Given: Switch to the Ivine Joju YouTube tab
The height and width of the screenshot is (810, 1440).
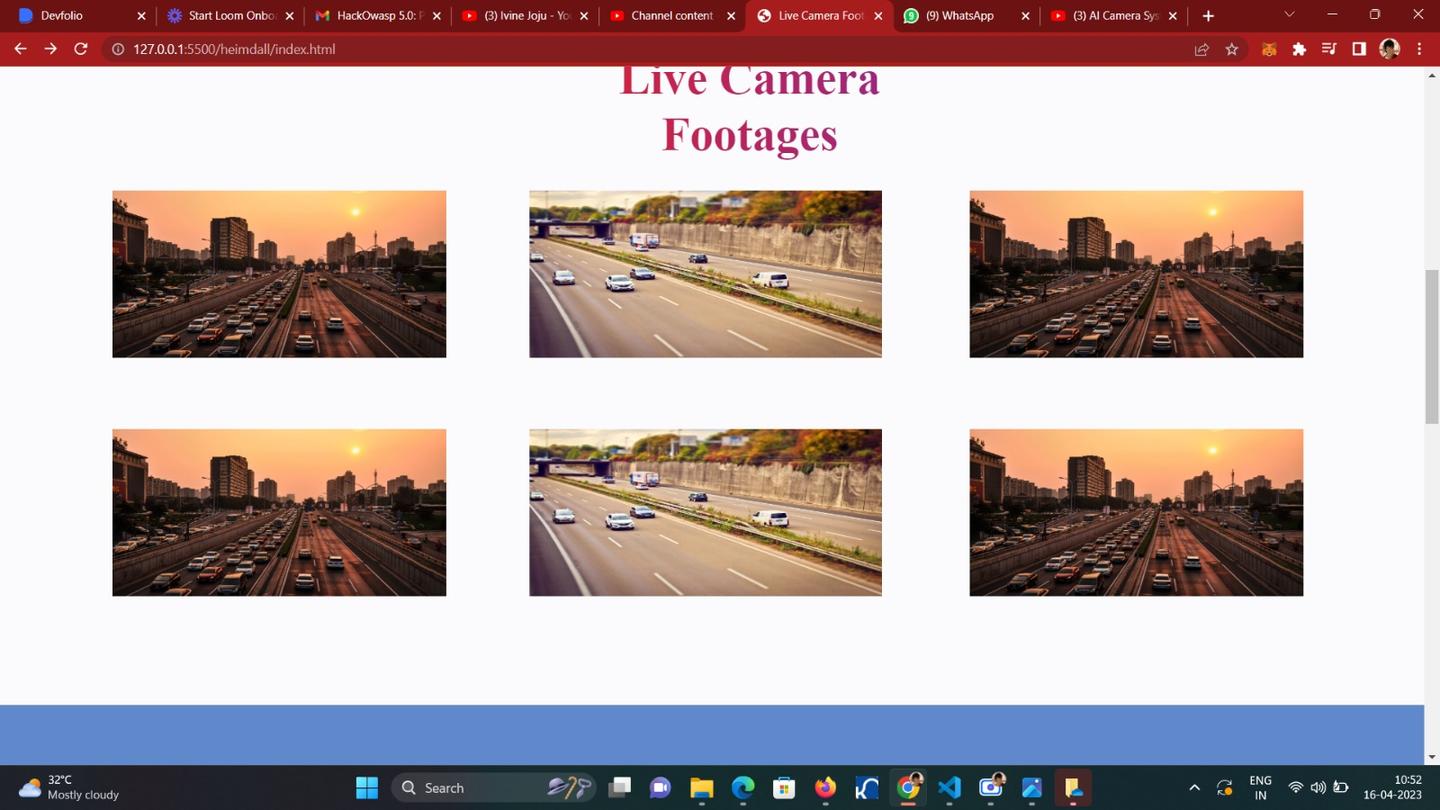Looking at the screenshot, I should point(527,16).
